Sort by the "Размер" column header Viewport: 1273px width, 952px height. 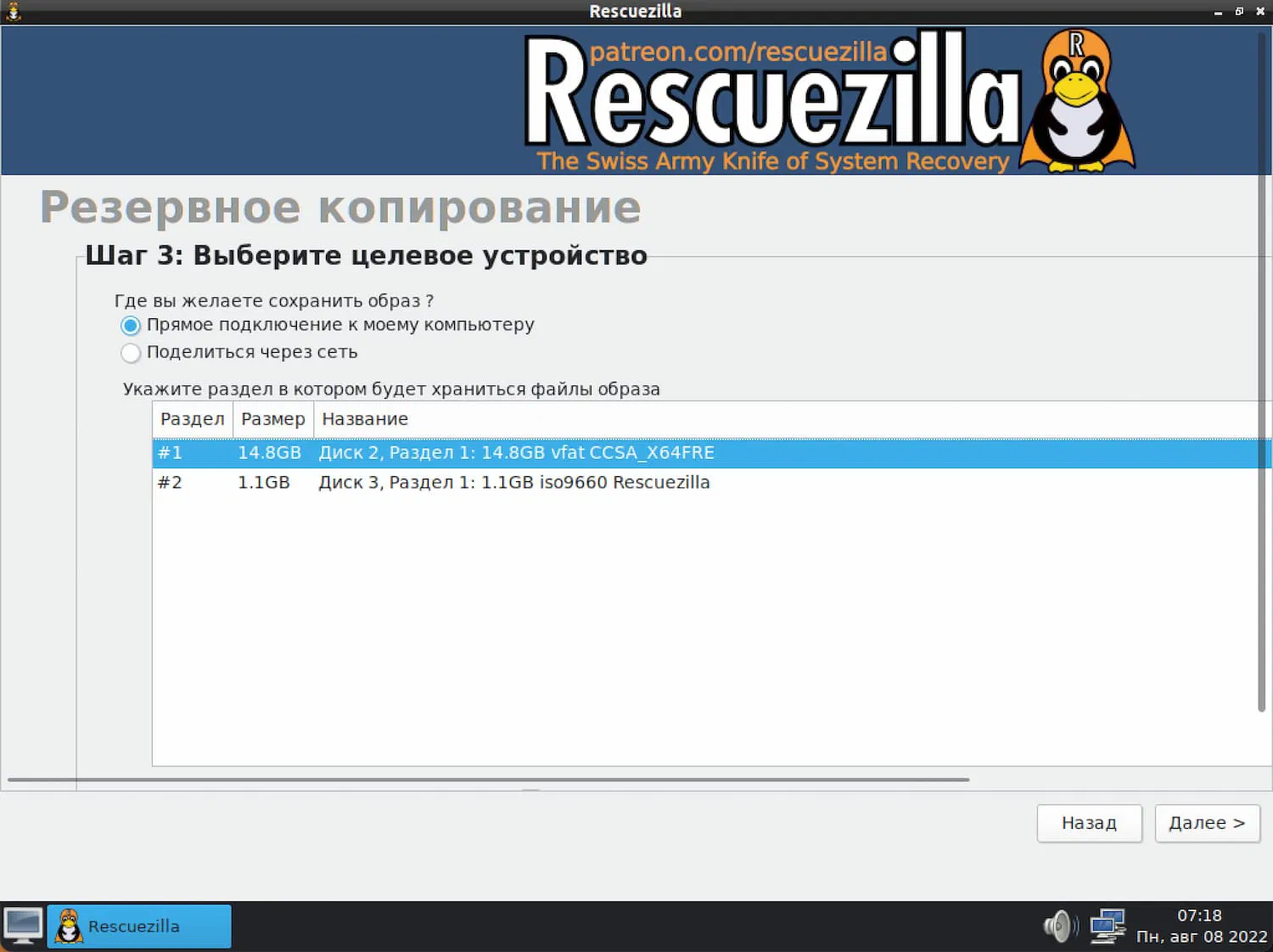(273, 419)
